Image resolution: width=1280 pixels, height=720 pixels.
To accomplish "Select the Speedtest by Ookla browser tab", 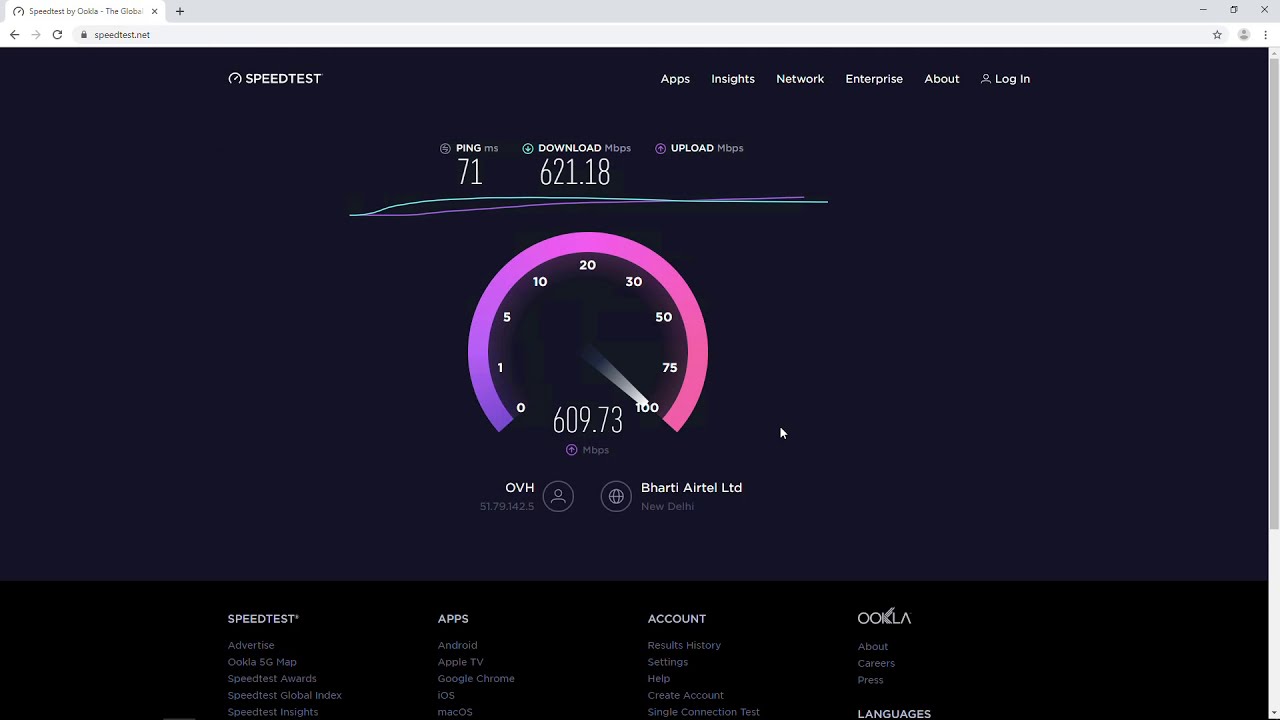I will (85, 11).
